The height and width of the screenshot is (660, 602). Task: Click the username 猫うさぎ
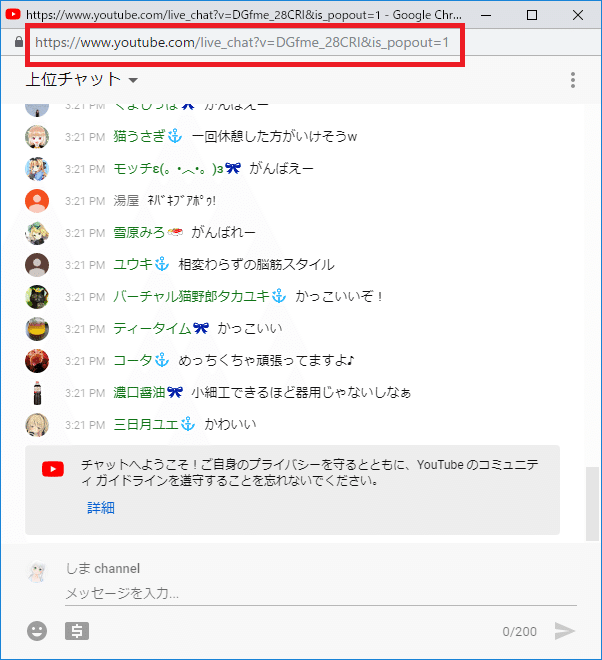(139, 136)
